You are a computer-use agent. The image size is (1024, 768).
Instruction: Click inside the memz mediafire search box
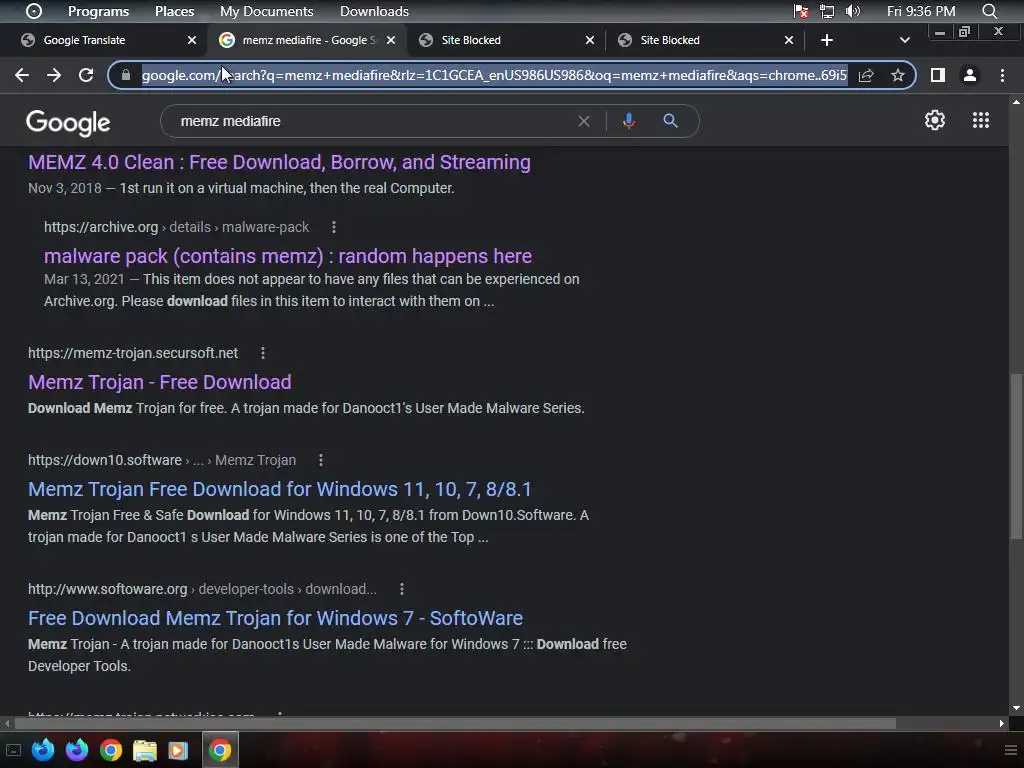372,121
